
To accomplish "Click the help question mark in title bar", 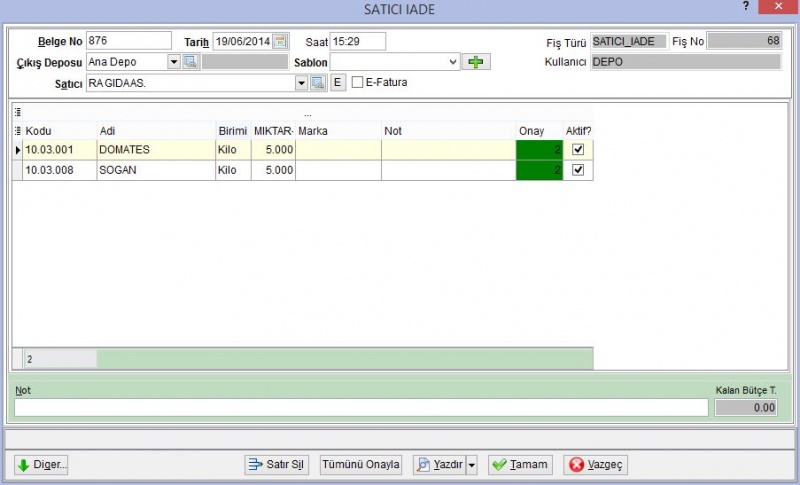I will click(746, 7).
